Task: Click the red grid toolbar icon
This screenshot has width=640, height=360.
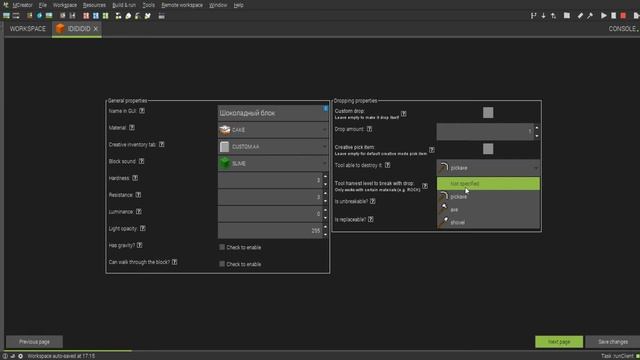Action: (x=86, y=16)
